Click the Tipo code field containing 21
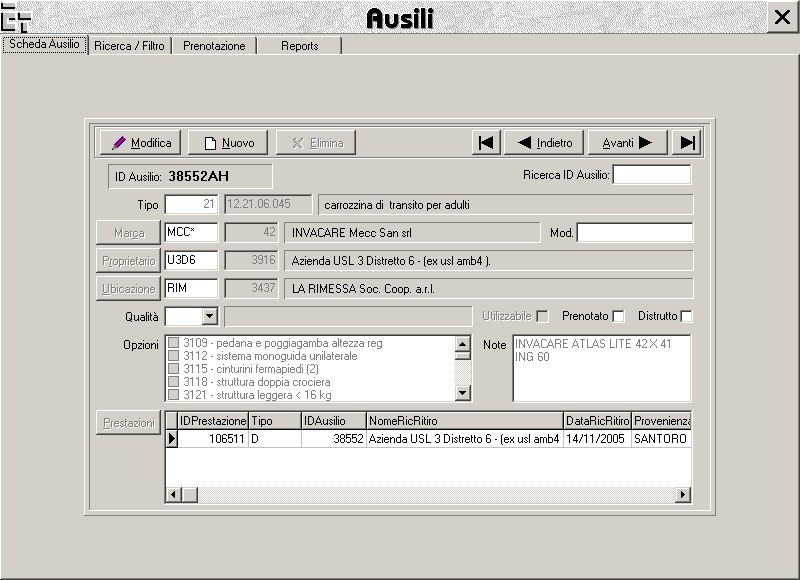The width and height of the screenshot is (800, 580). coord(191,204)
